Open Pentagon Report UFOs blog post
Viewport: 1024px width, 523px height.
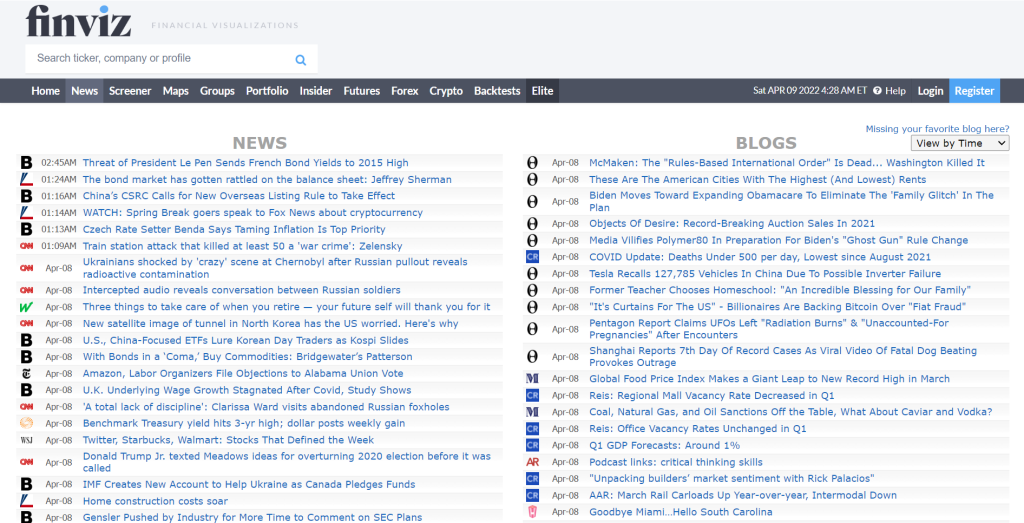[769, 329]
